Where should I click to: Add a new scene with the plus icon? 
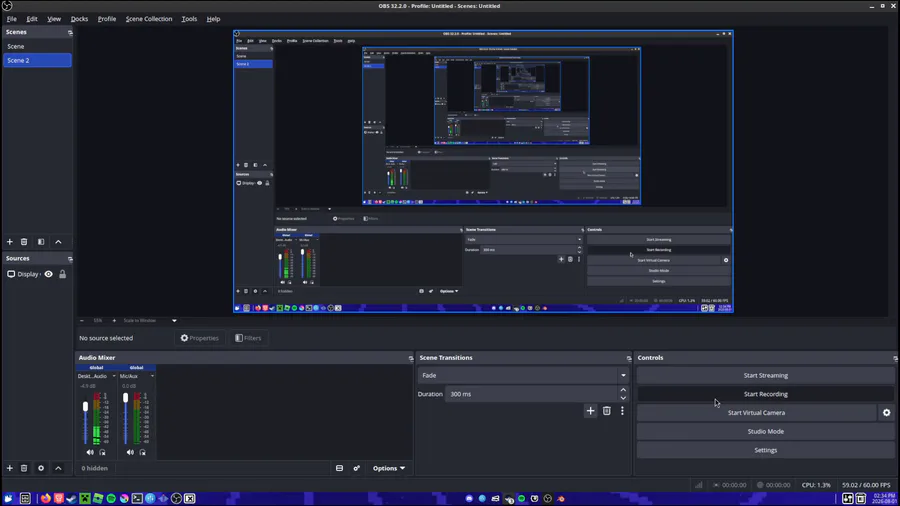[x=10, y=242]
